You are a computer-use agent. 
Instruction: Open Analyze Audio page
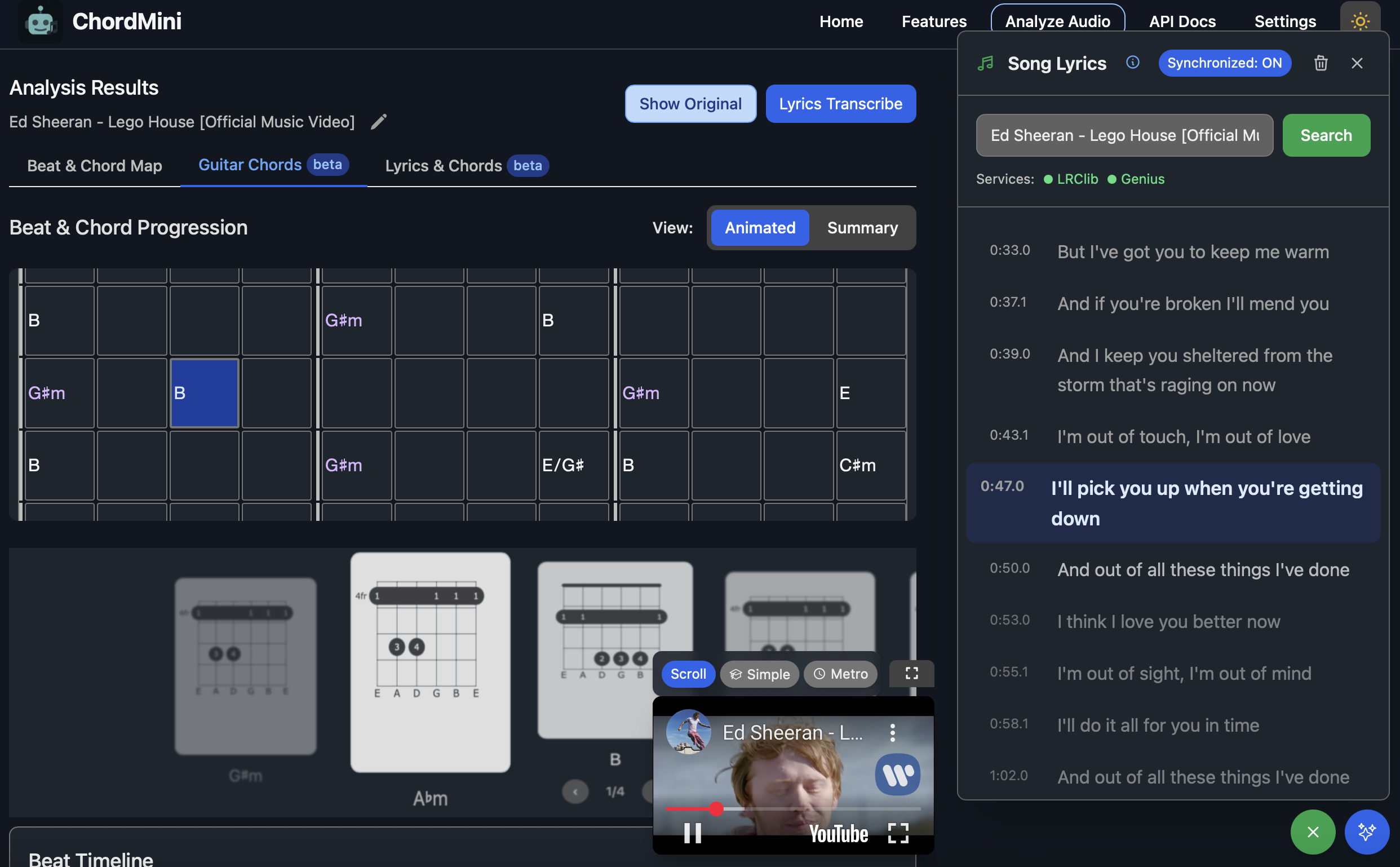pos(1057,21)
